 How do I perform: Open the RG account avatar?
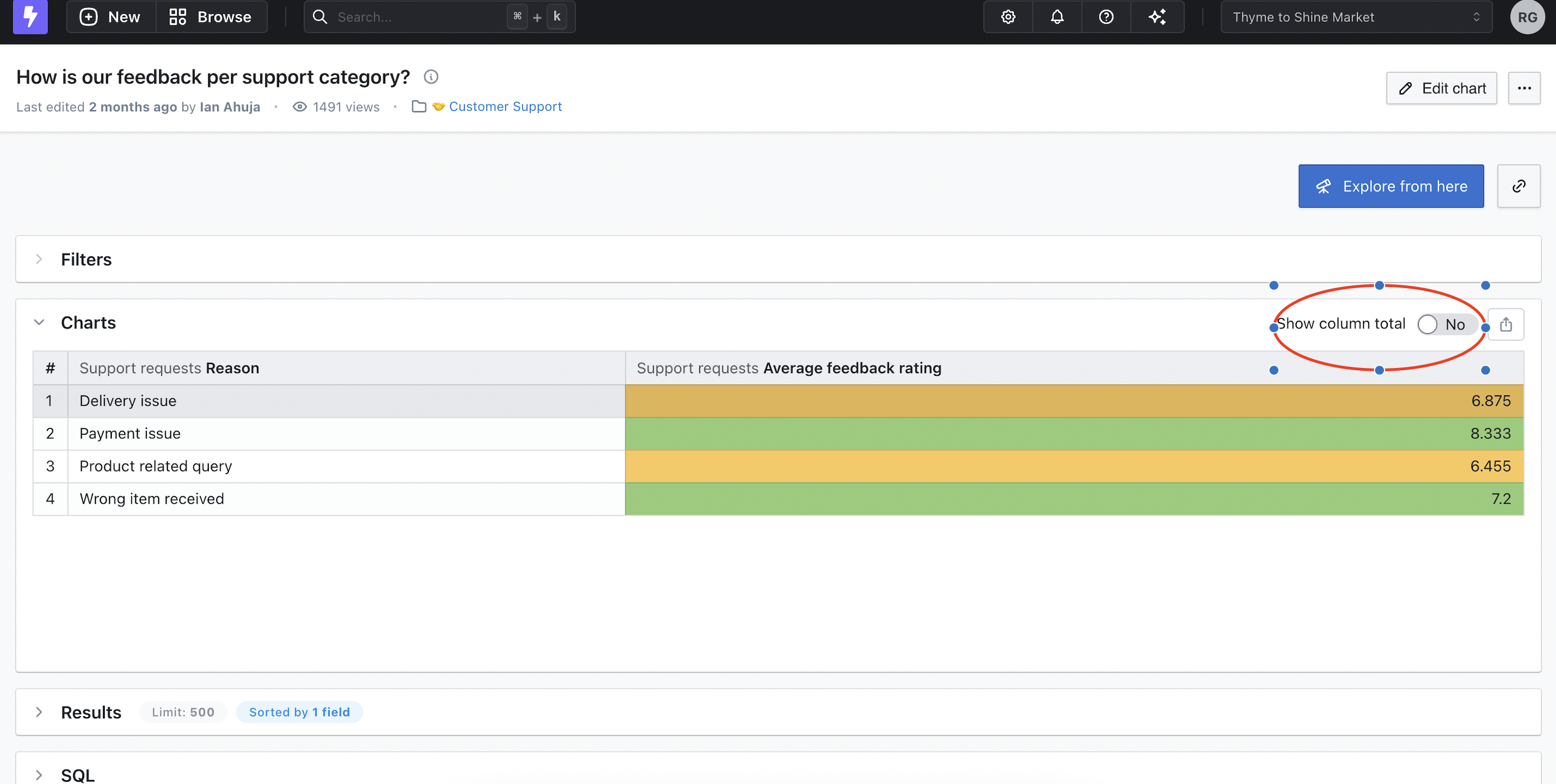(x=1527, y=17)
